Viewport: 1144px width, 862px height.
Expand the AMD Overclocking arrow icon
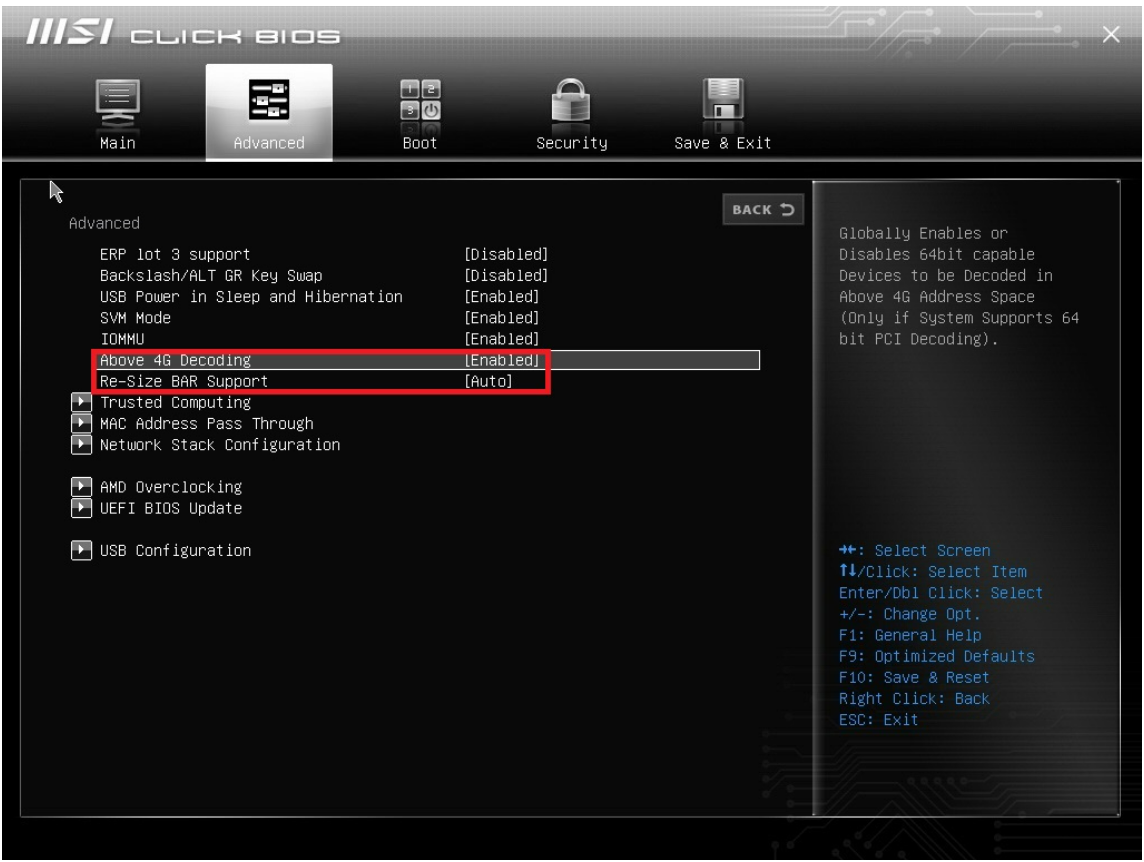click(x=81, y=487)
